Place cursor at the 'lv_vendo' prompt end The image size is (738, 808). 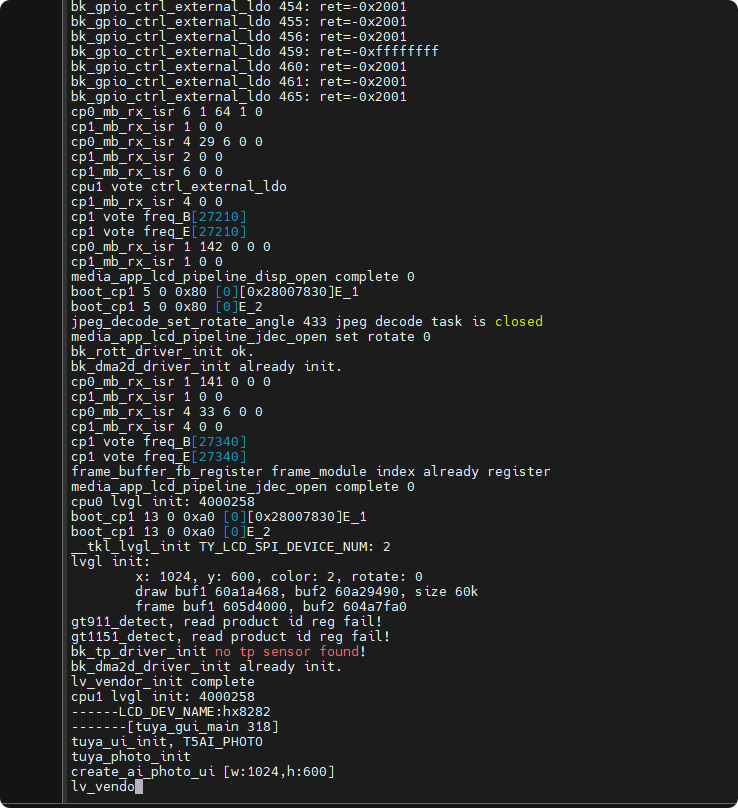click(139, 786)
